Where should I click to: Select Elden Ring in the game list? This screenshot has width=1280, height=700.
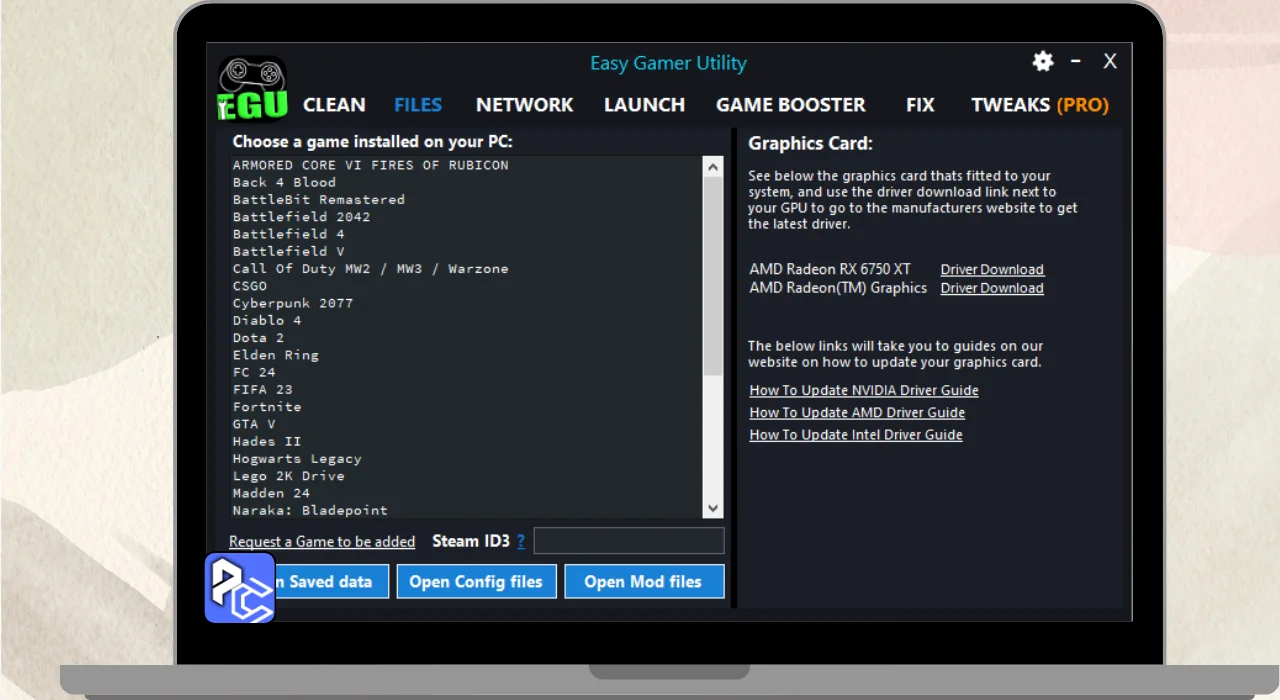pos(276,354)
